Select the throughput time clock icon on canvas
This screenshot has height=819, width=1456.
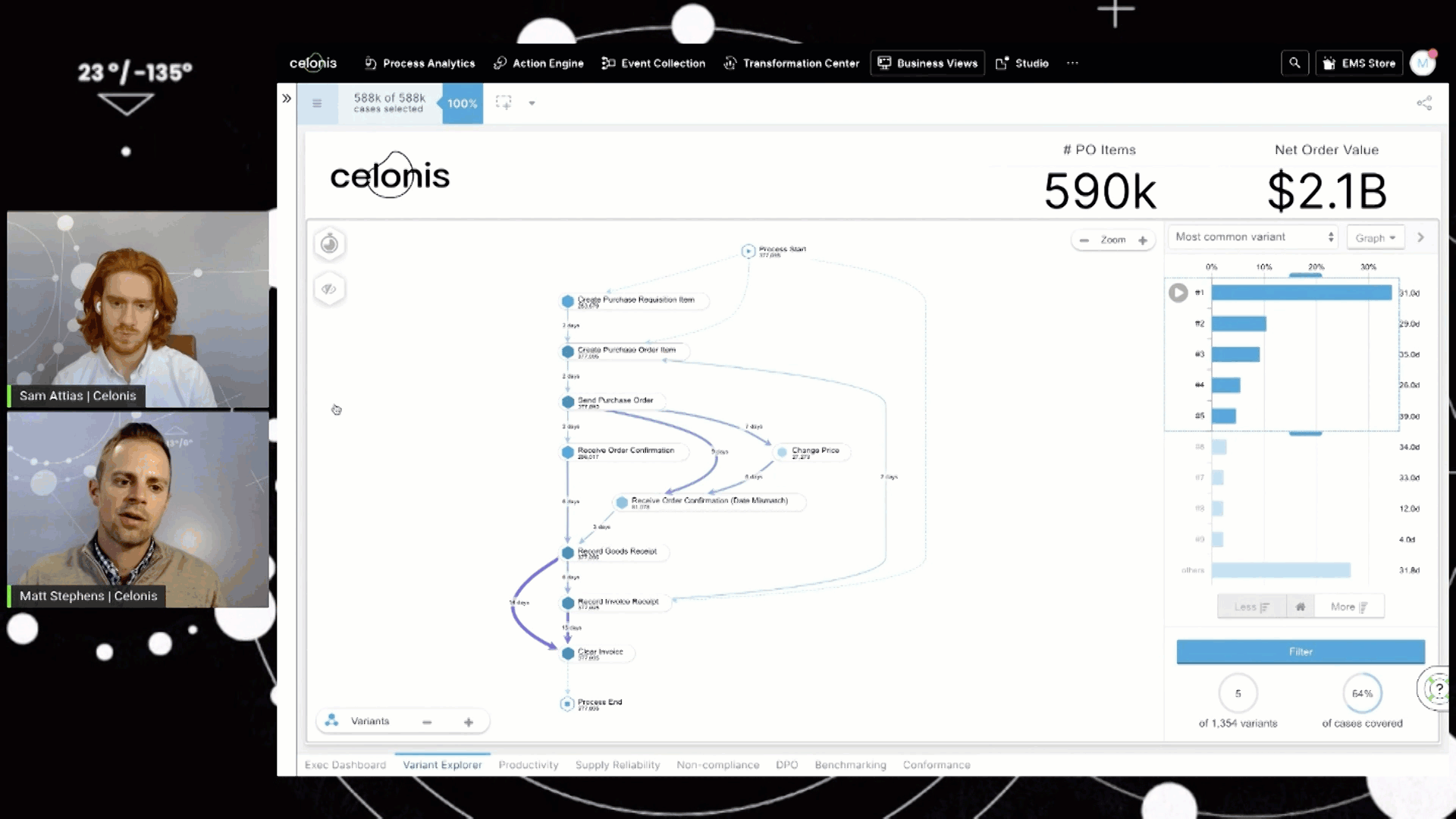tap(329, 244)
